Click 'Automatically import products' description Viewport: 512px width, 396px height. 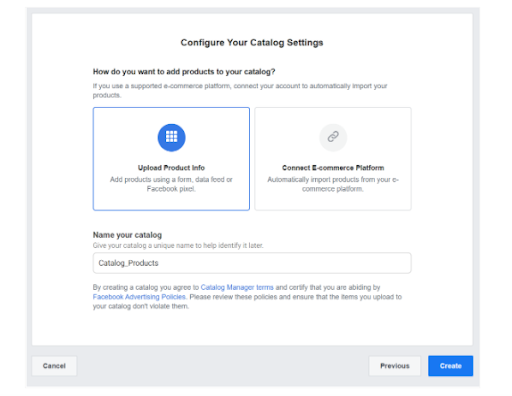pos(333,184)
